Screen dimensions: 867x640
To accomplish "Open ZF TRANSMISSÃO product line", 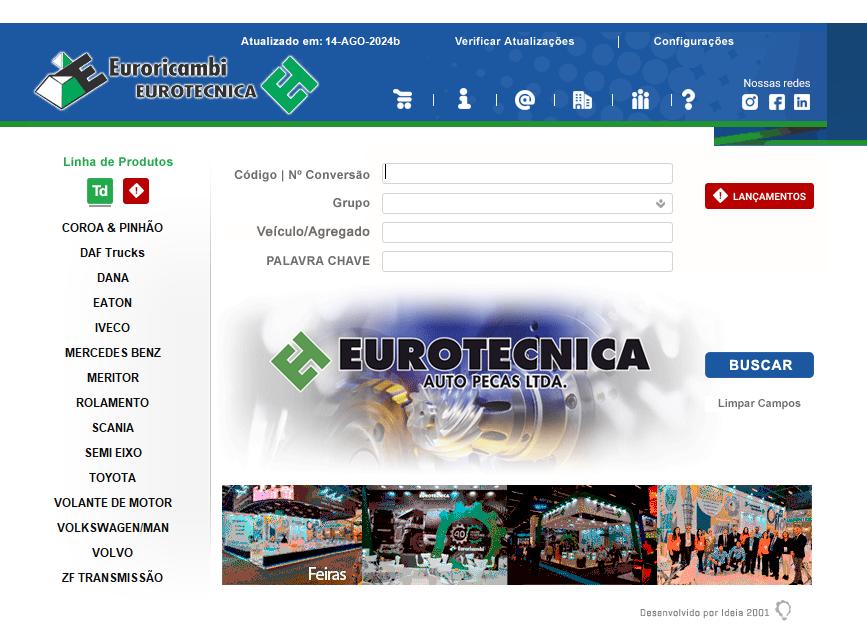I will point(112,577).
